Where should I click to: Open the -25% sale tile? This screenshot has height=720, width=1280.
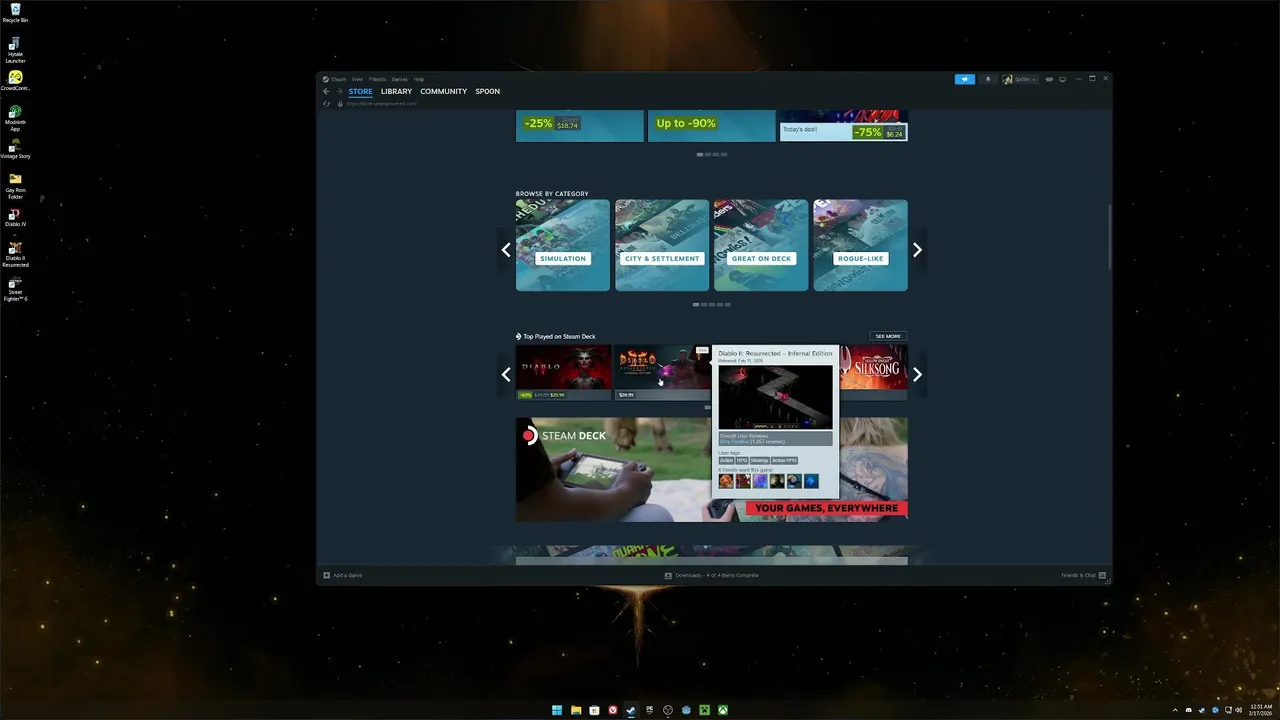pyautogui.click(x=579, y=125)
